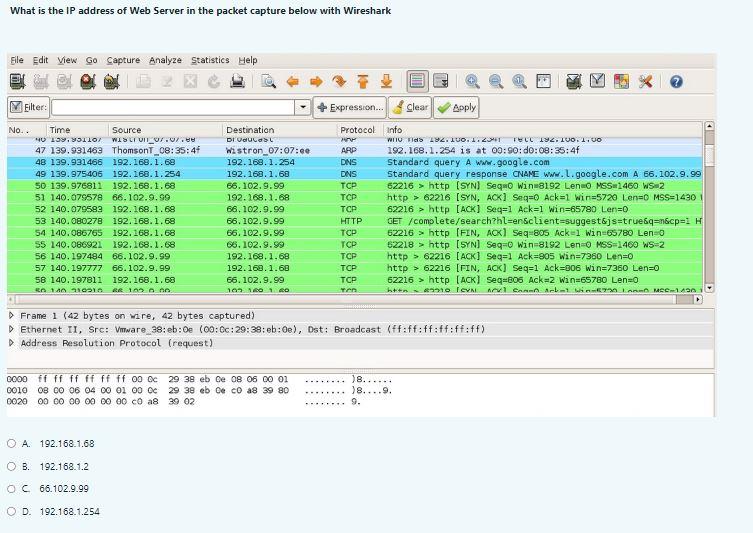Toggle packet colorize icon
753x533 pixels.
[x=417, y=81]
